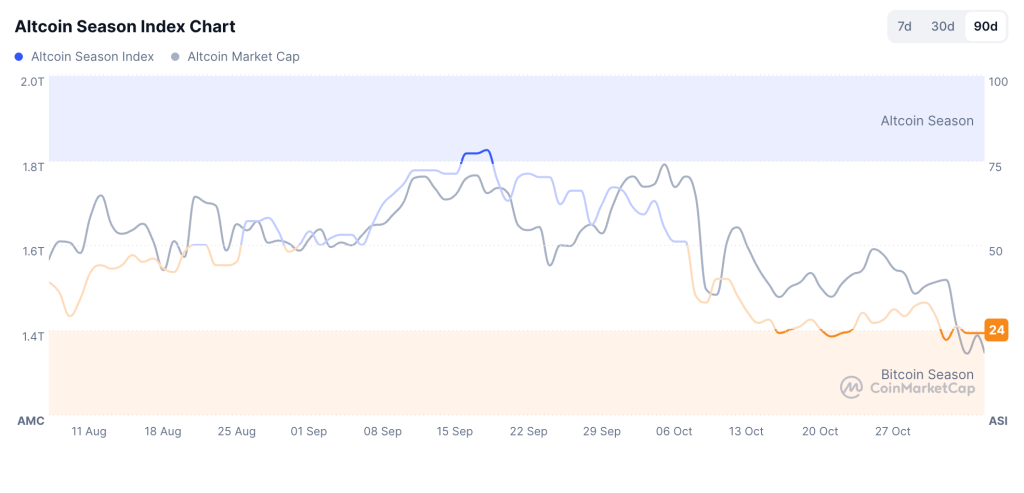Click the Altcoin Season zone label
Image resolution: width=1024 pixels, height=493 pixels.
926,121
